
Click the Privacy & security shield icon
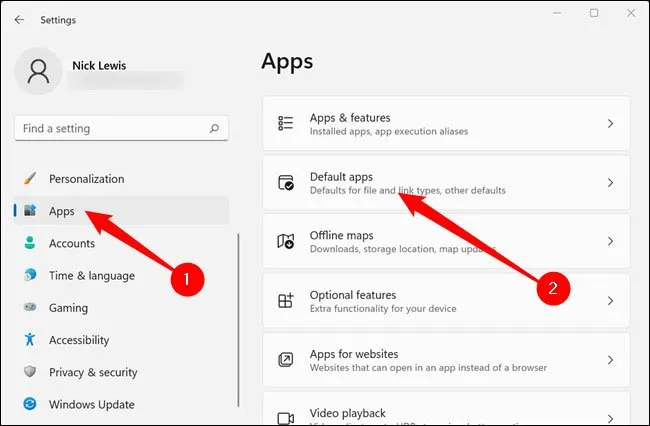pos(29,372)
